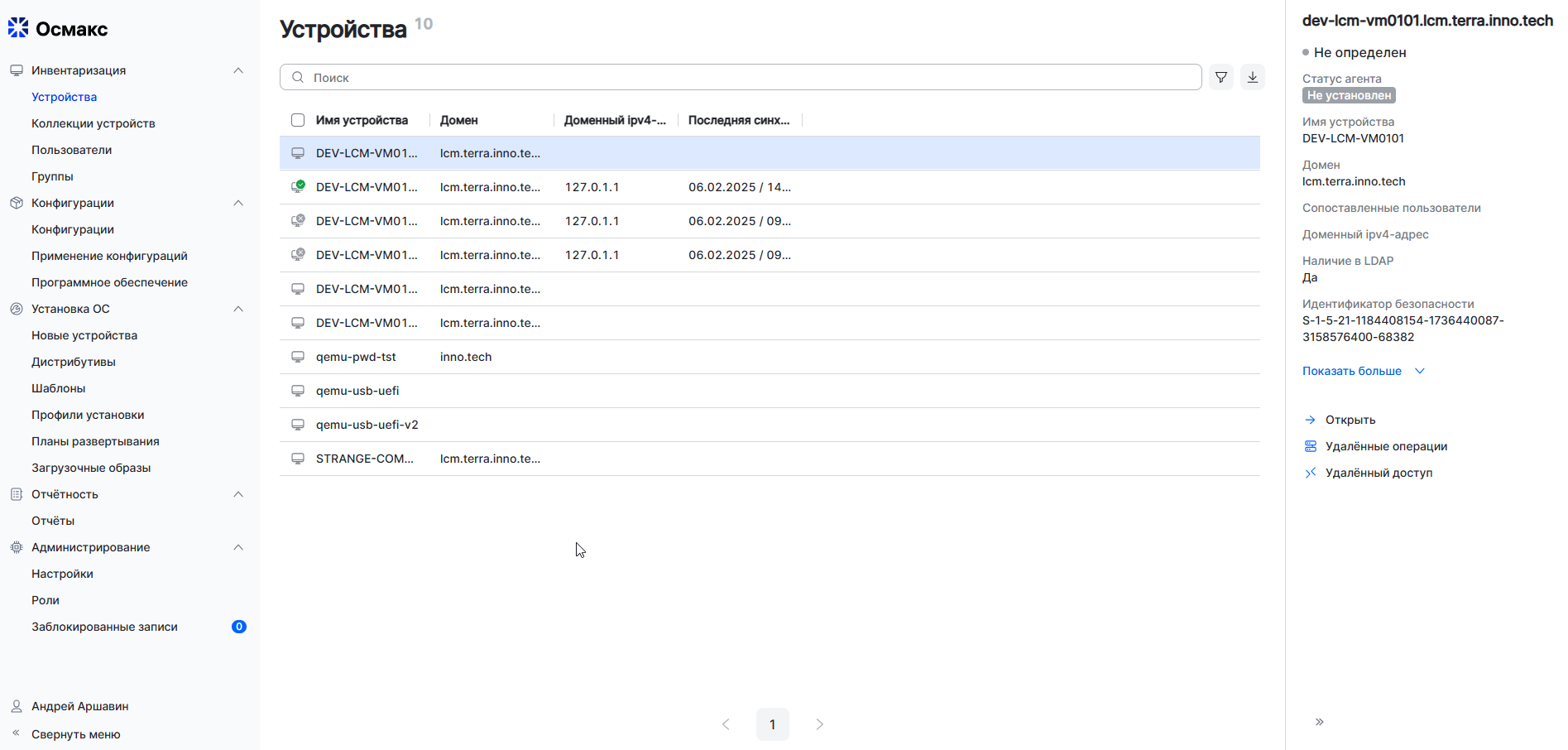Viewport: 1568px width, 750px height.
Task: Toggle the select-all checkbox in table header
Action: pos(298,120)
